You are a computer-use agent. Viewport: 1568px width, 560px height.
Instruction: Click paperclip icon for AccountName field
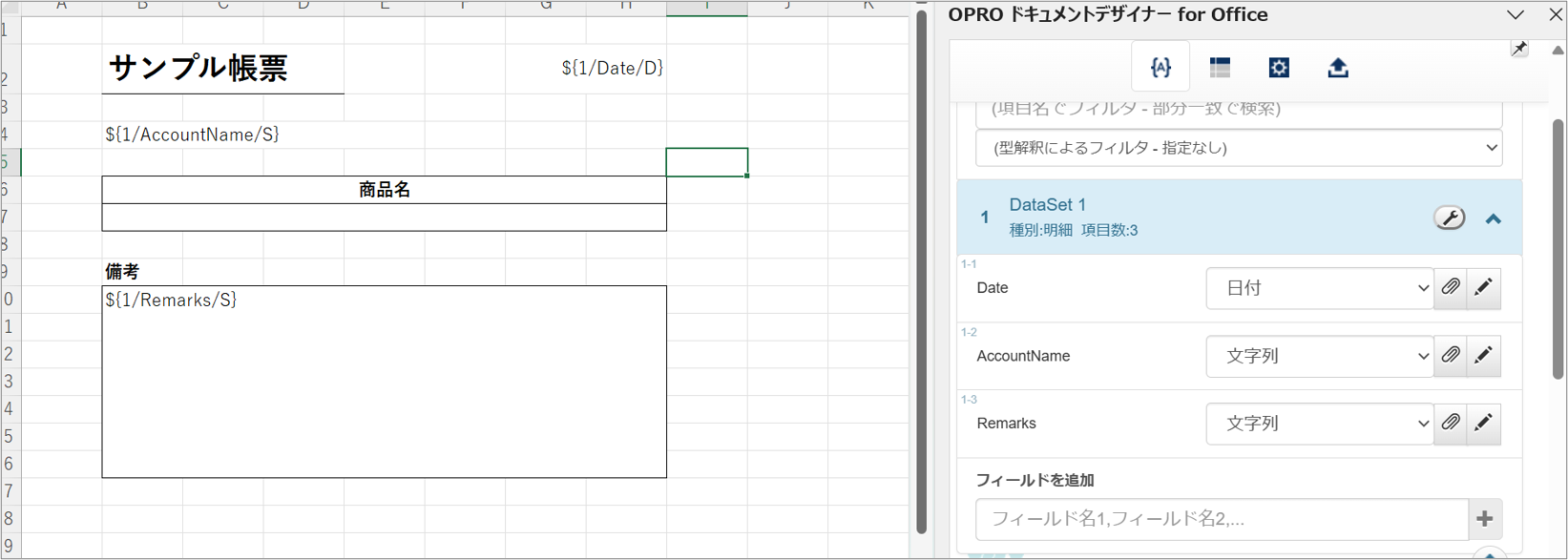tap(1451, 355)
